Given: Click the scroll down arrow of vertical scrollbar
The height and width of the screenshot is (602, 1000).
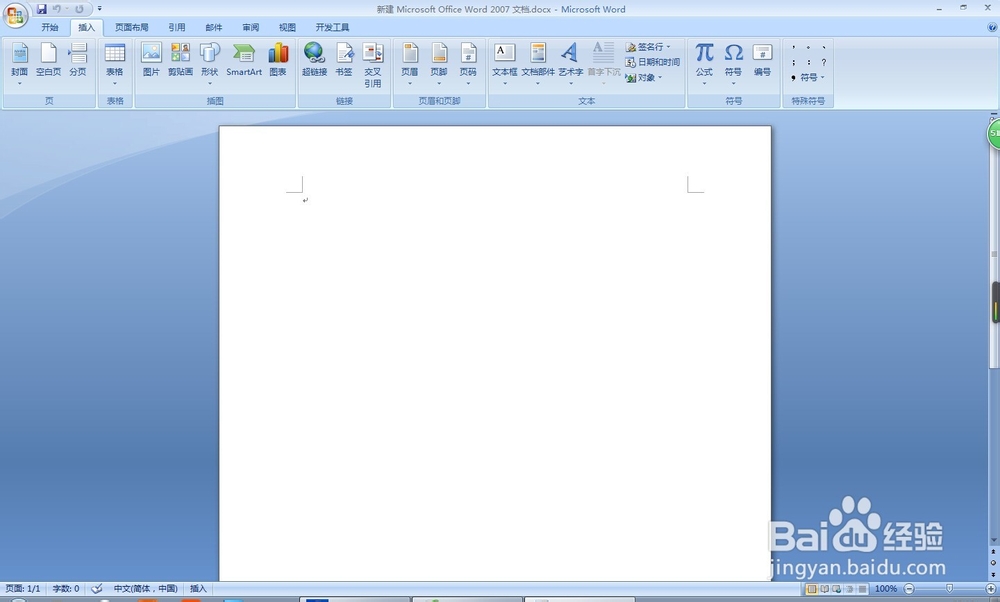Looking at the screenshot, I should point(994,540).
